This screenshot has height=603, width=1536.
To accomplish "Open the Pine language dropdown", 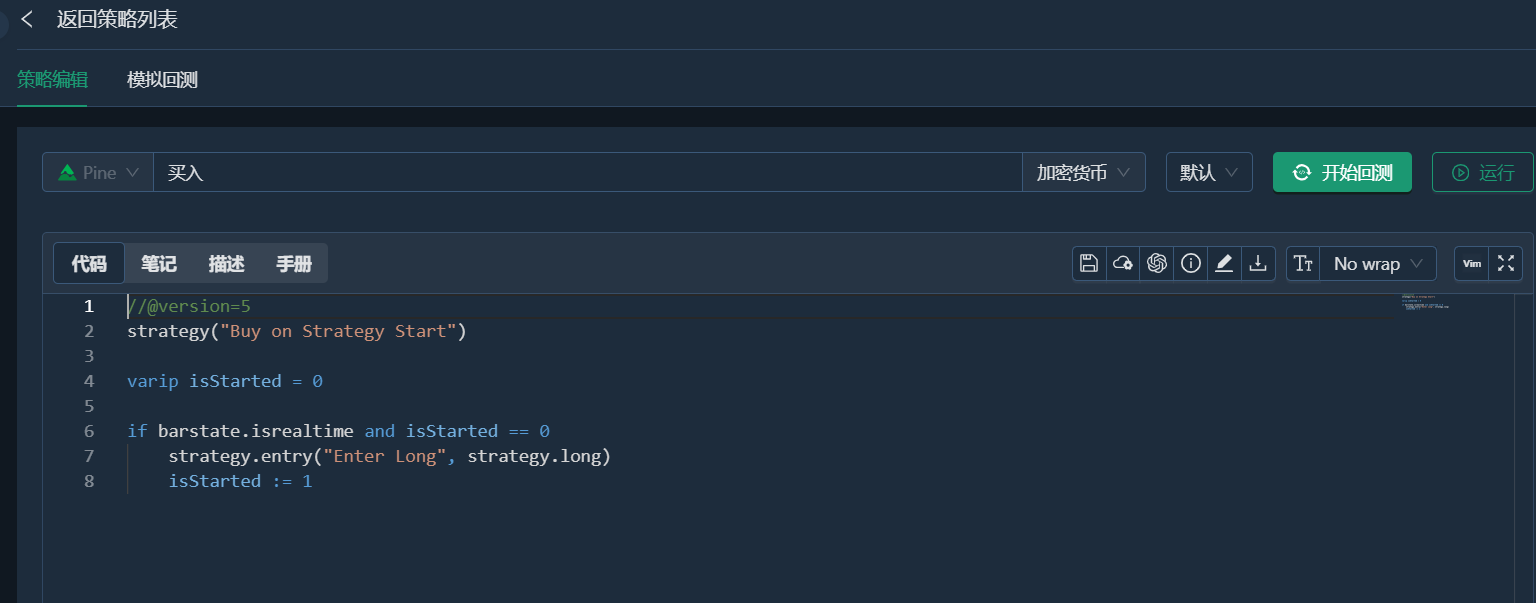I will tap(97, 172).
